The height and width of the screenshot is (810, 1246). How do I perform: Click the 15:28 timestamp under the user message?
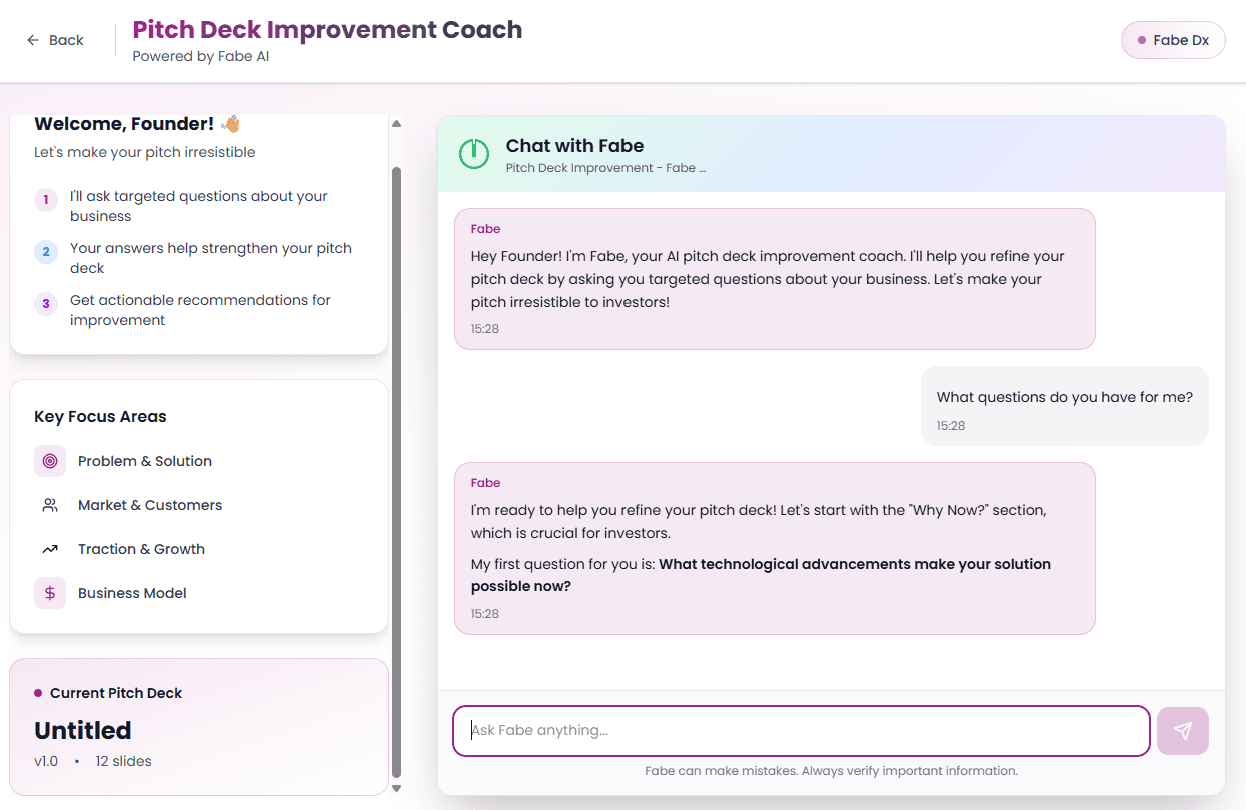click(951, 426)
